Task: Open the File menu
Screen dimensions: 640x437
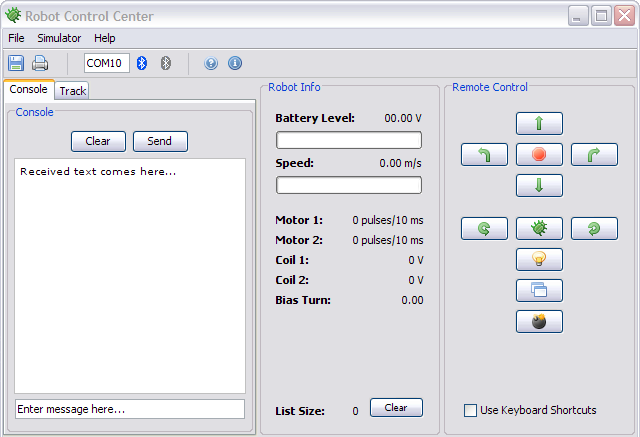Action: tap(16, 38)
